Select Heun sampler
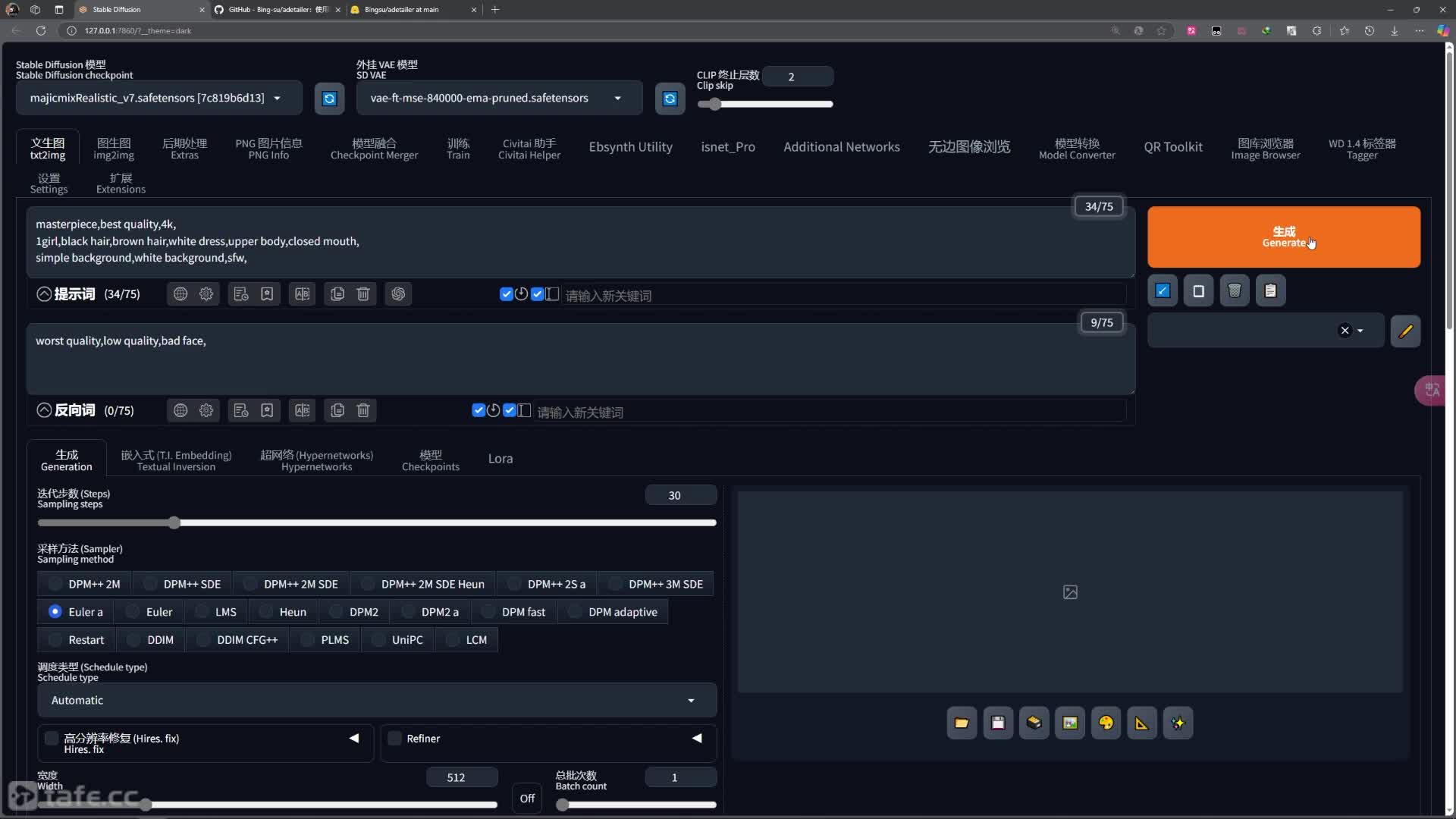1456x819 pixels. [283, 612]
